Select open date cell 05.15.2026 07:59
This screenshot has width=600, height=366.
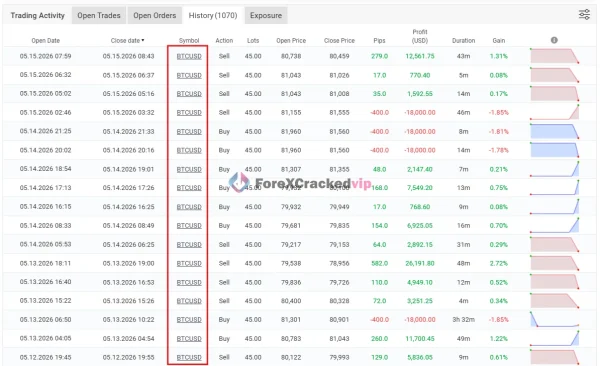point(46,56)
